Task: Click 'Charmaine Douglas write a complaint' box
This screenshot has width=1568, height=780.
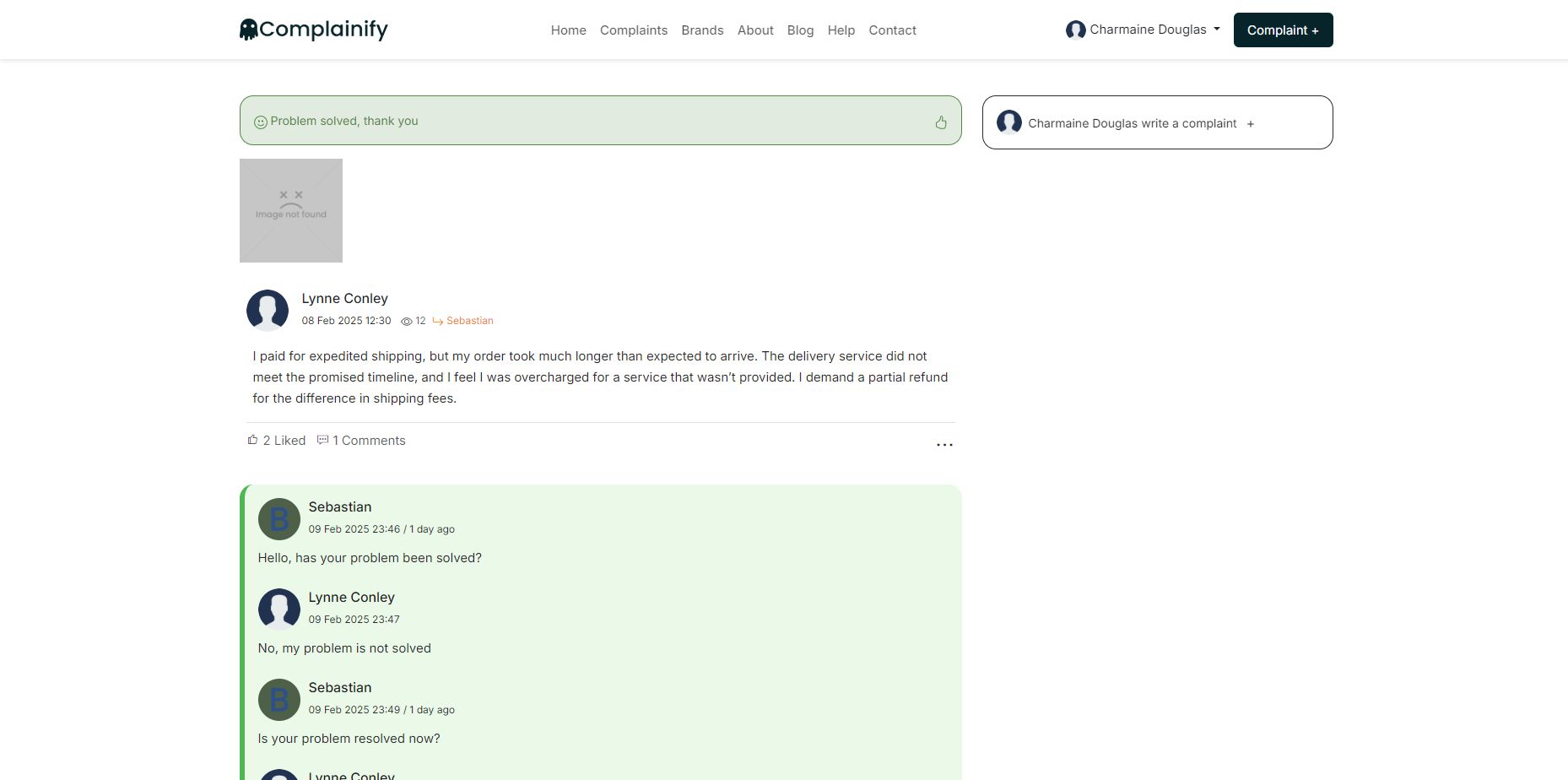Action: (1158, 122)
